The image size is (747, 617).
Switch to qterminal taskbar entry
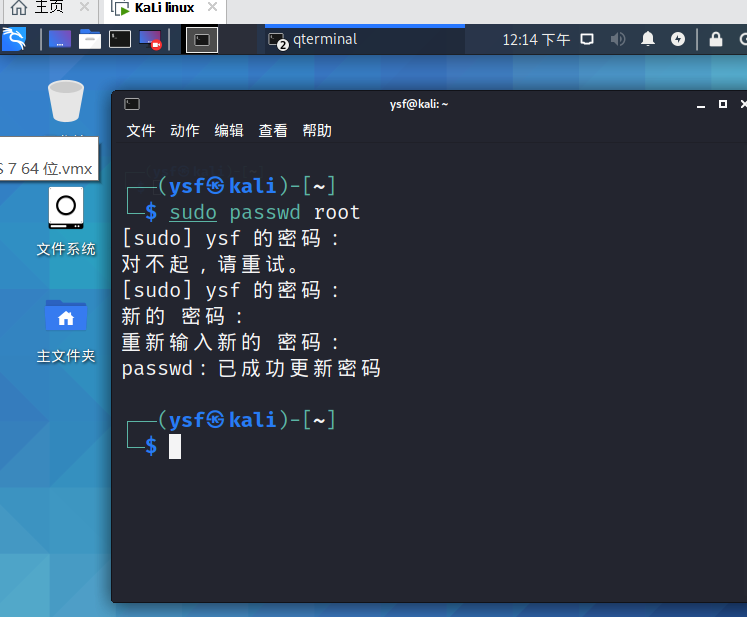365,40
